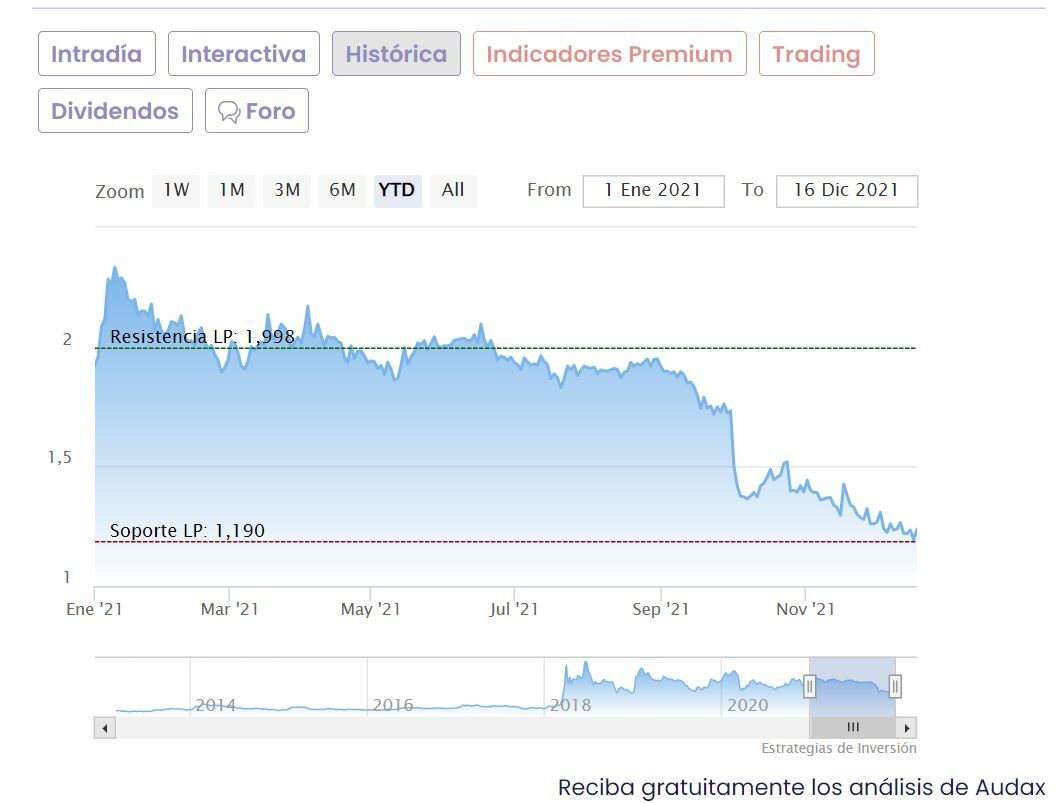This screenshot has width=1062, height=803.
Task: Open Indicadores Premium section
Action: tap(609, 54)
